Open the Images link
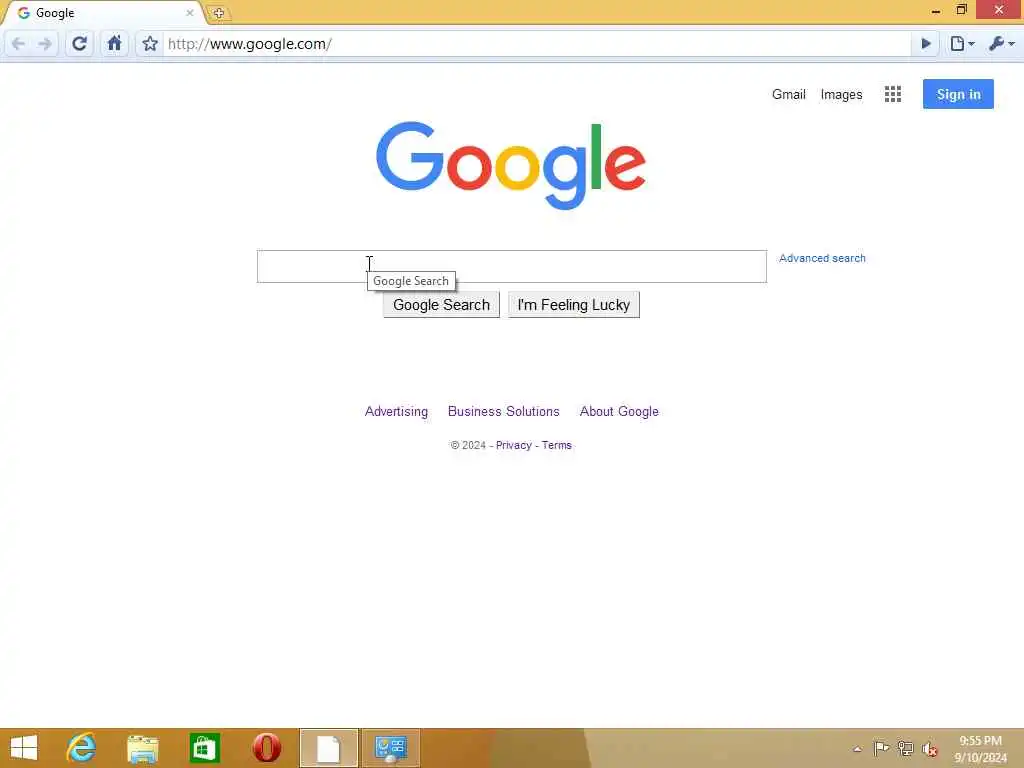The height and width of the screenshot is (768, 1024). point(841,95)
